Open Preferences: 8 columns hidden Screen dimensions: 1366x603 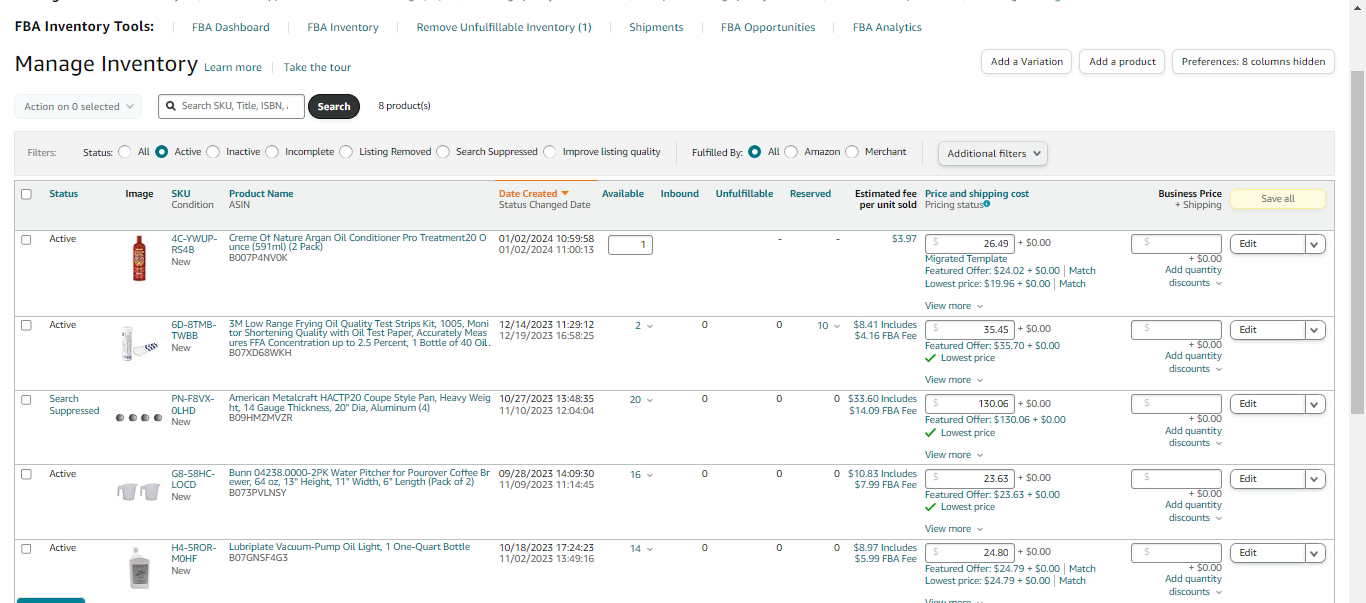(x=1253, y=61)
